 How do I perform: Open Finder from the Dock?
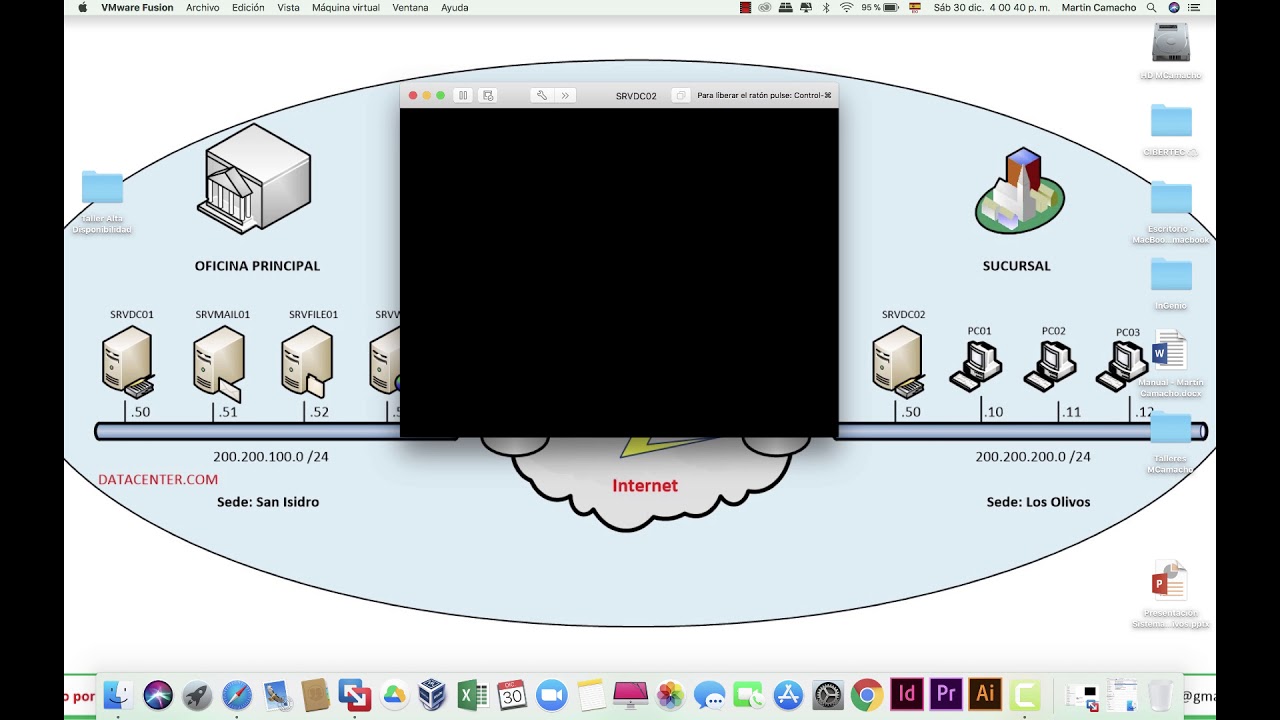(x=119, y=694)
